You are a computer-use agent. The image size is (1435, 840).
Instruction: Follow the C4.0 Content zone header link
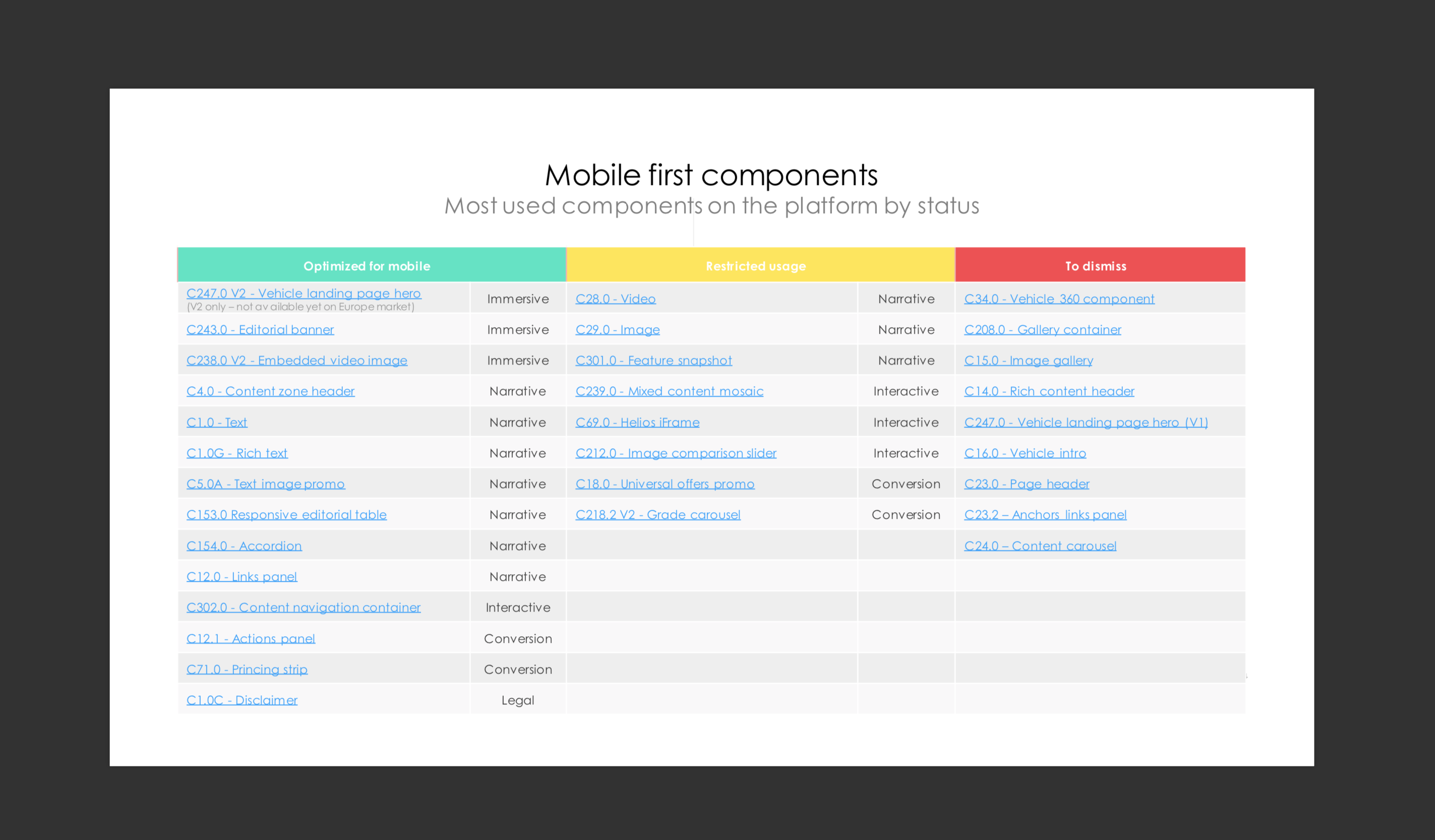pos(270,391)
